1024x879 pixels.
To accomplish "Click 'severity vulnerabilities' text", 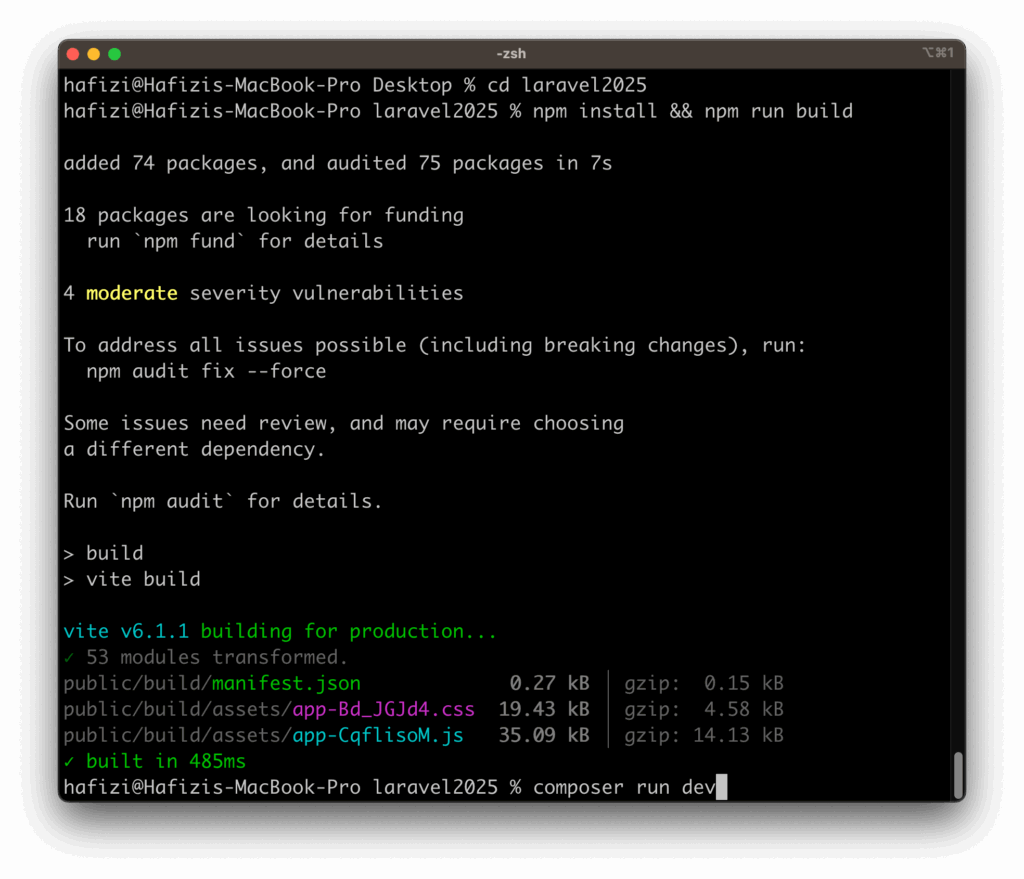I will [327, 294].
